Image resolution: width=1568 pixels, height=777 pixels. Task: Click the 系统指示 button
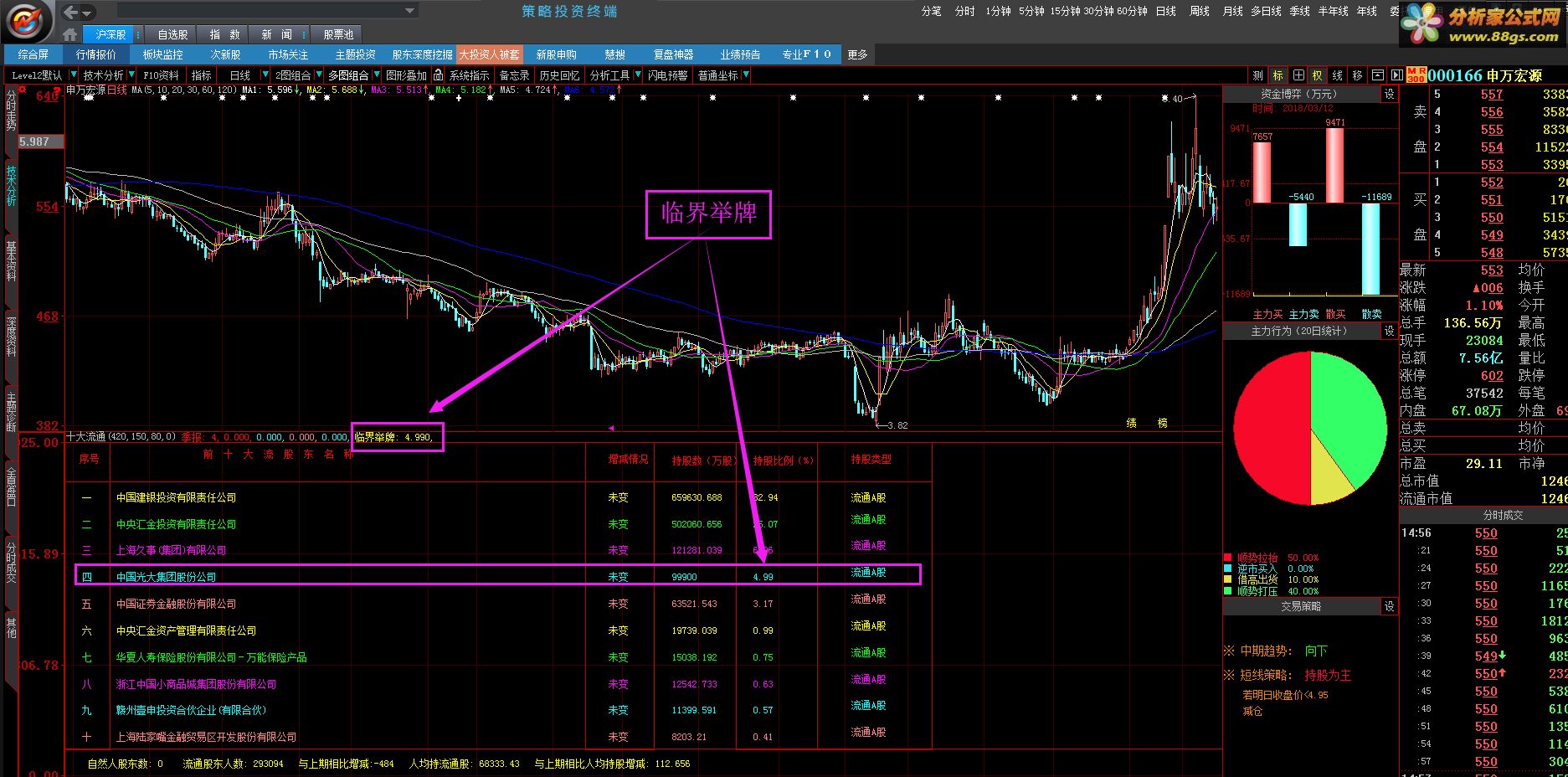(470, 75)
